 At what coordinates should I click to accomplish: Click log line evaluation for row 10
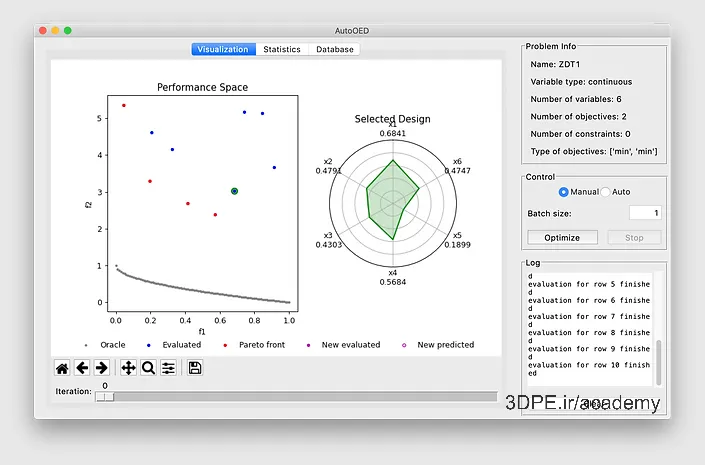pyautogui.click(x=589, y=369)
